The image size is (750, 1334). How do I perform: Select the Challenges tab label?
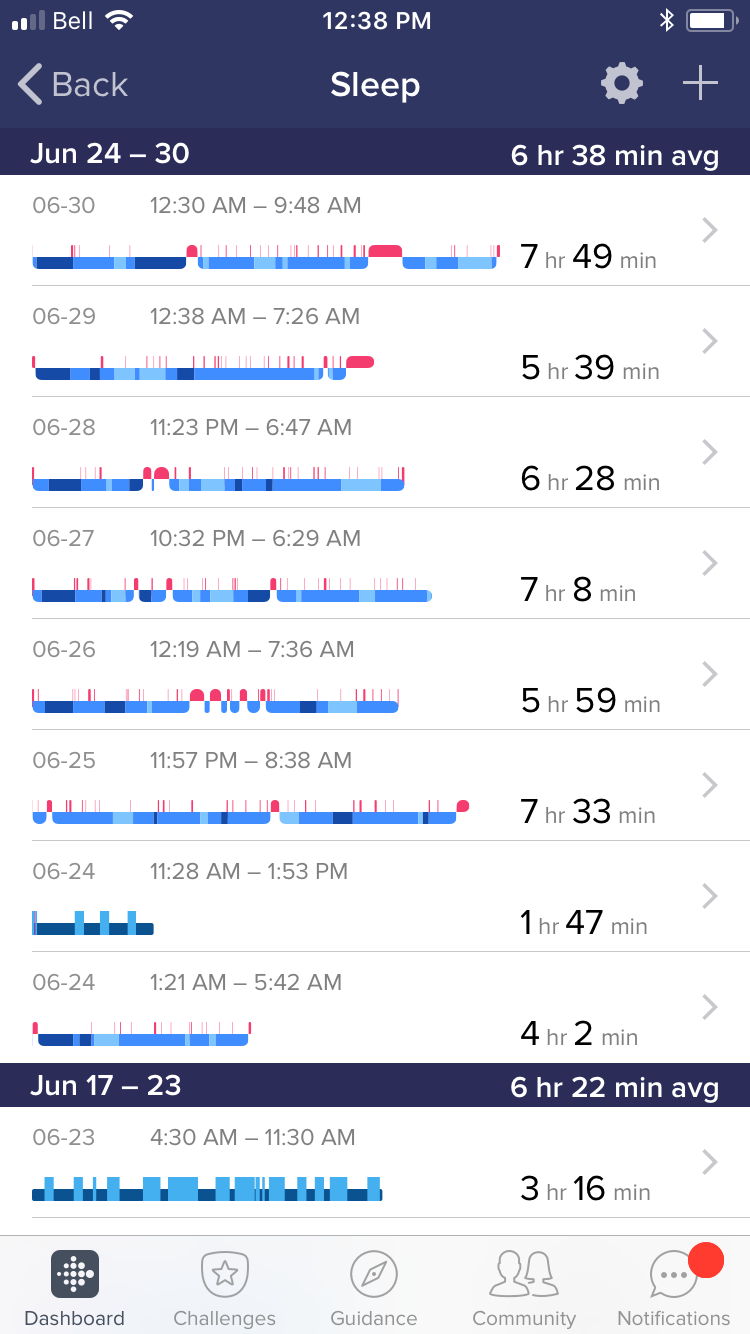tap(224, 1318)
